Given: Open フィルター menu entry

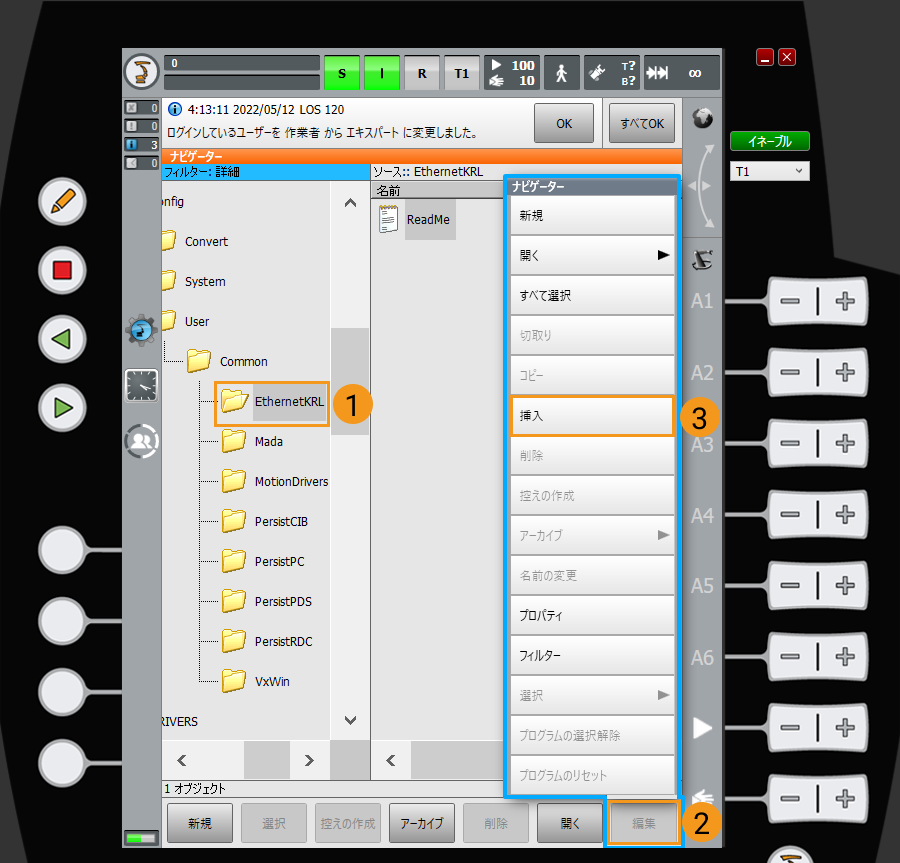Looking at the screenshot, I should 592,655.
